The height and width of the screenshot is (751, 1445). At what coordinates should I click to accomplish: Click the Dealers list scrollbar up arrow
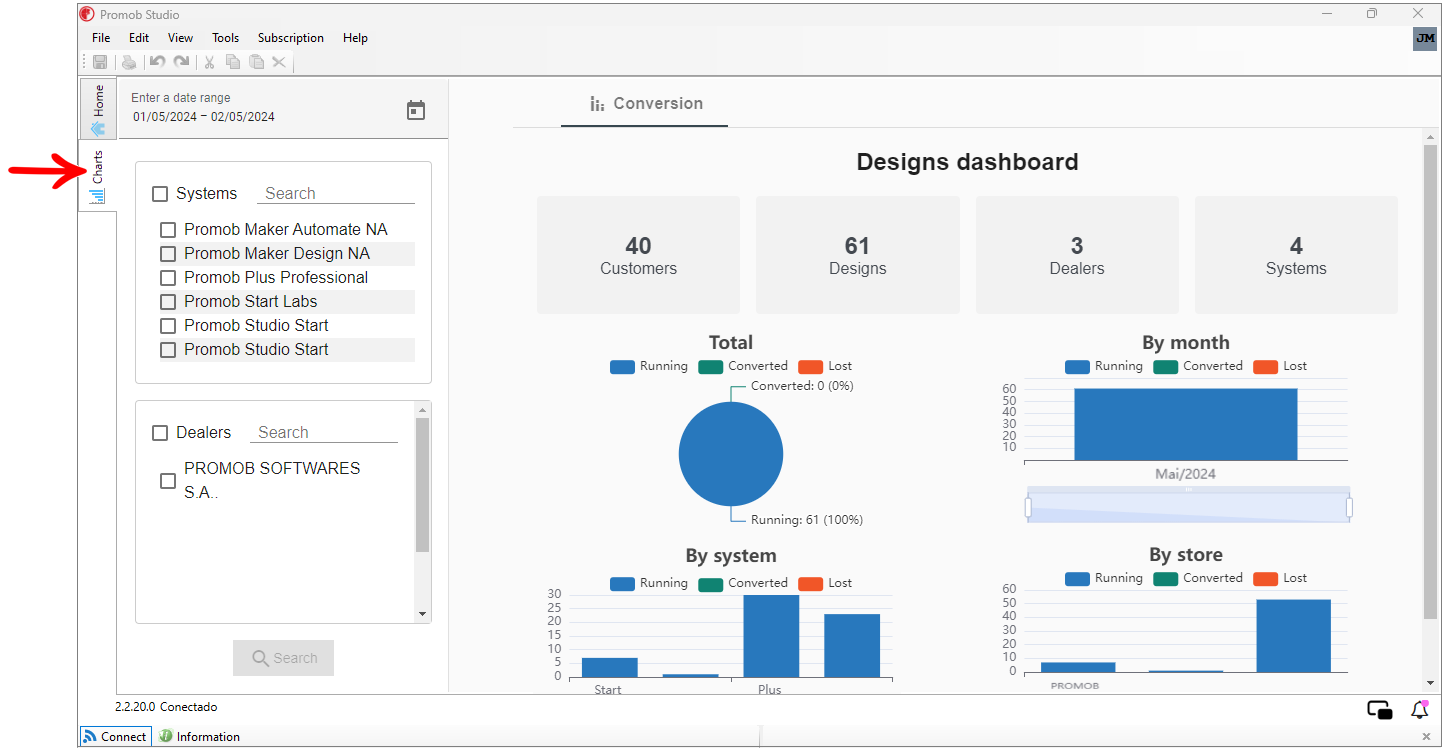(422, 410)
